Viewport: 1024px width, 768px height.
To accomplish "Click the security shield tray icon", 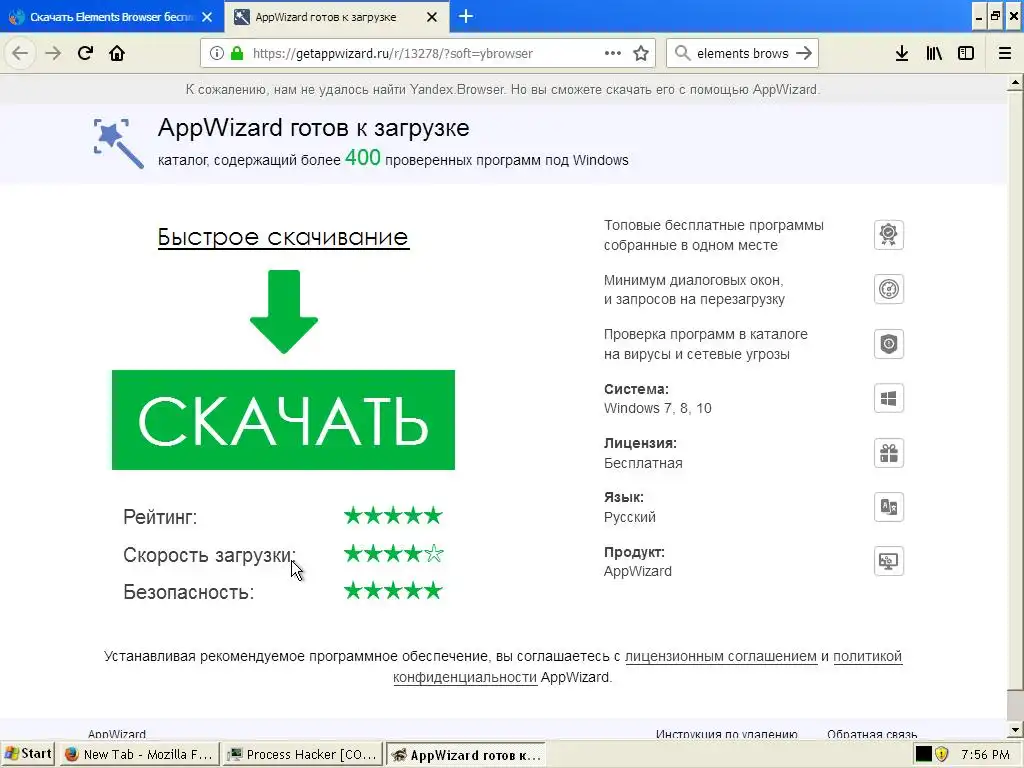I will click(941, 754).
